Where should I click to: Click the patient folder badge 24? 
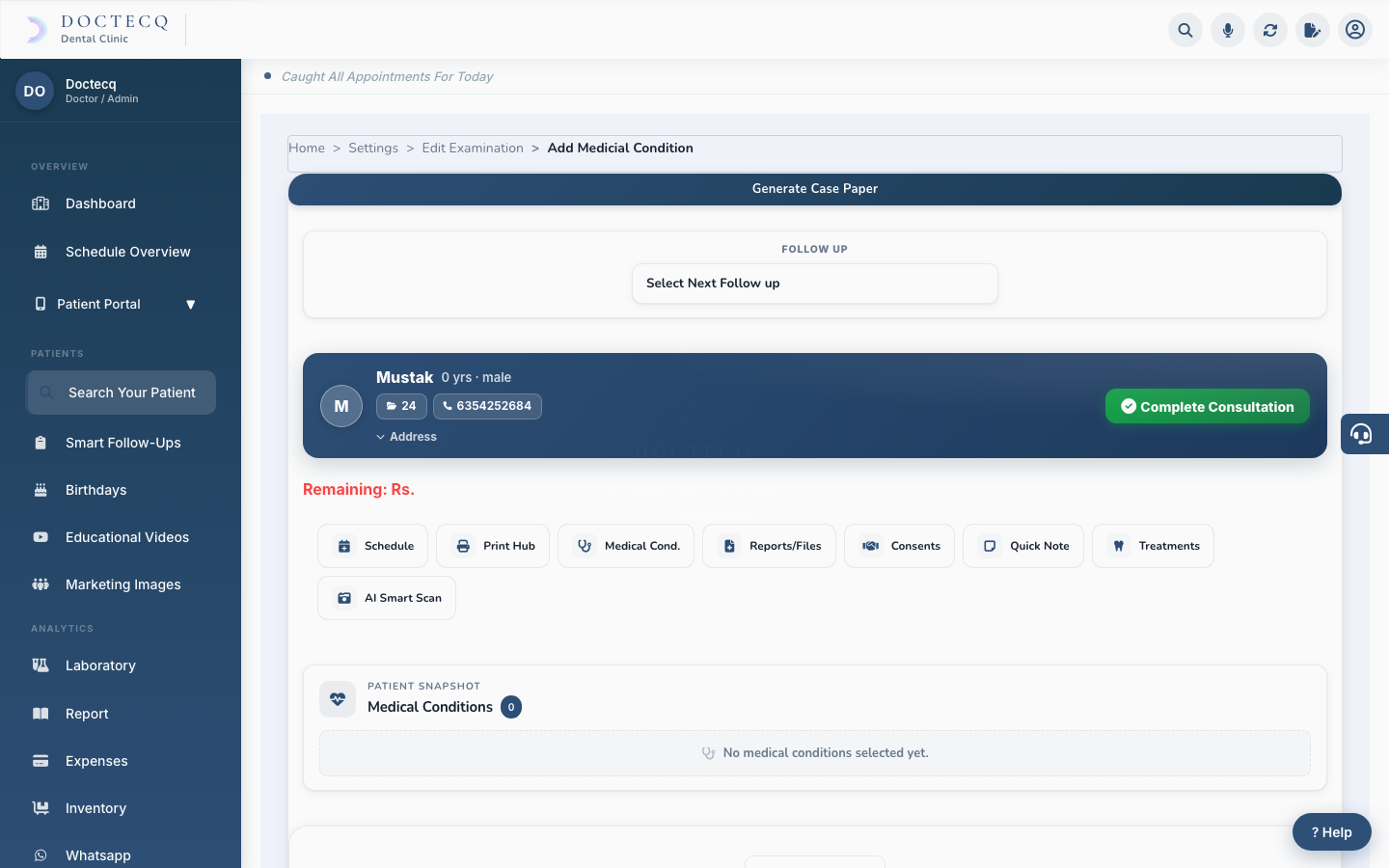click(x=401, y=406)
